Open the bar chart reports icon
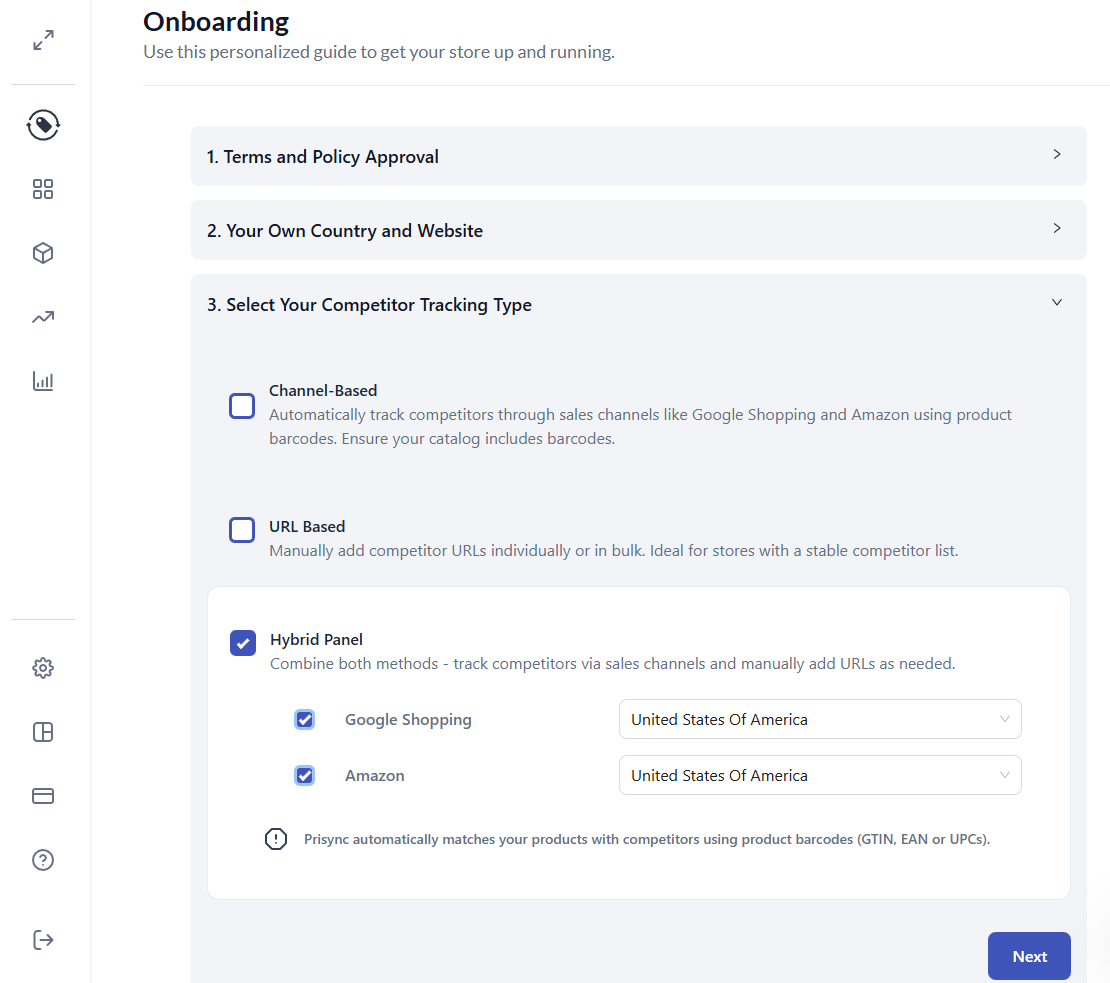The height and width of the screenshot is (983, 1110). pos(43,381)
